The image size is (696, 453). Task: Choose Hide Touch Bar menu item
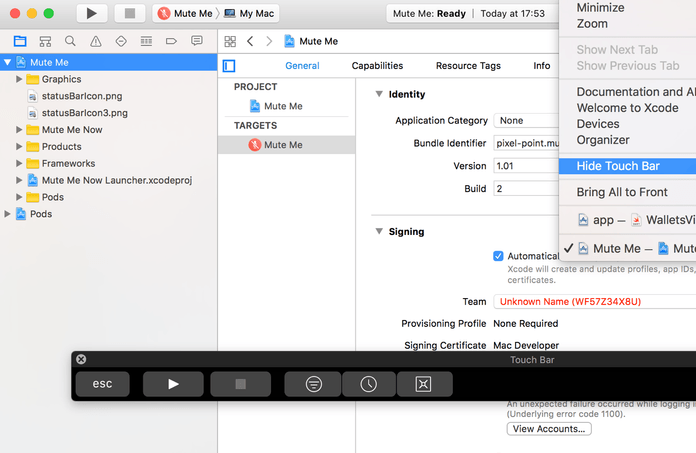tap(627, 166)
